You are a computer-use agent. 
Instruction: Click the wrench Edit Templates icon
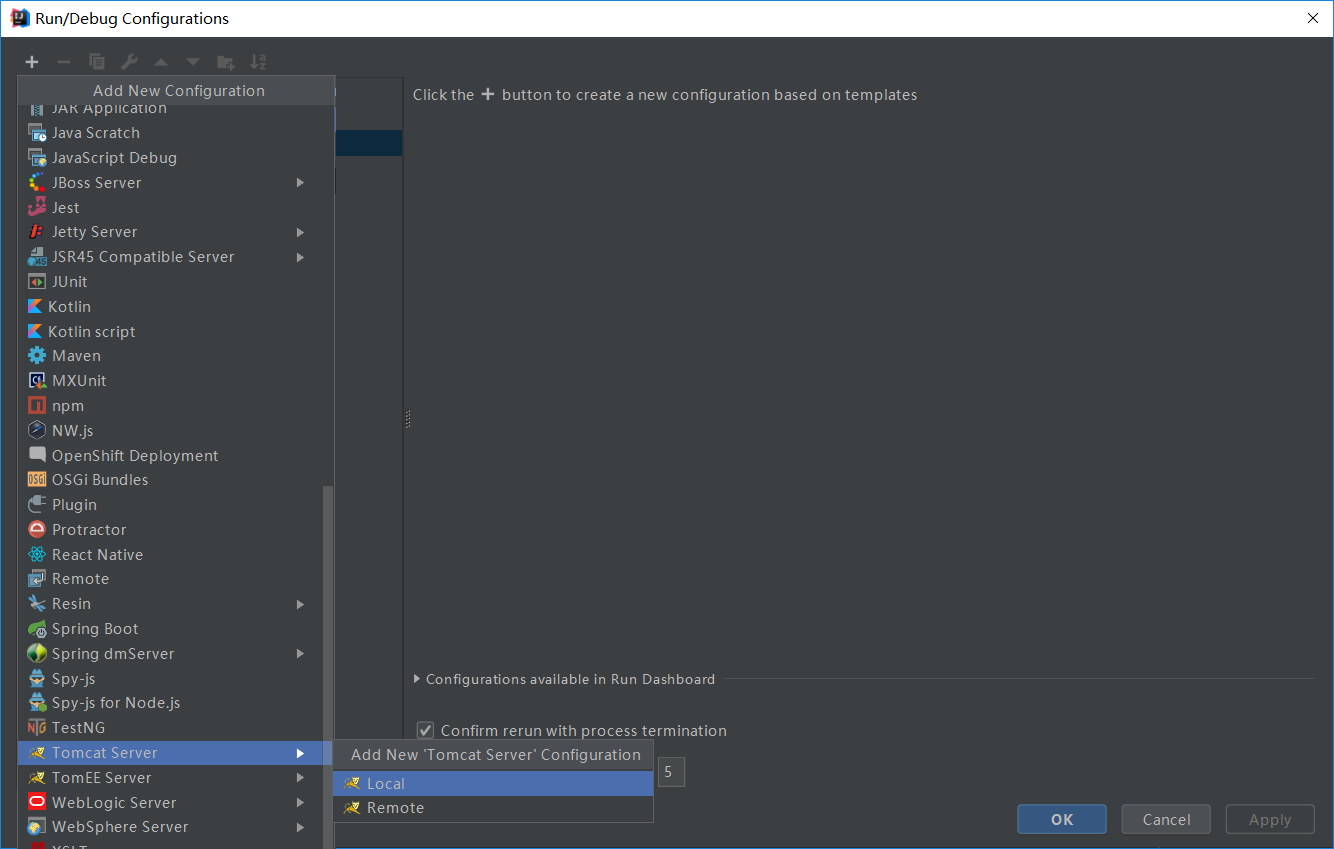[x=128, y=62]
